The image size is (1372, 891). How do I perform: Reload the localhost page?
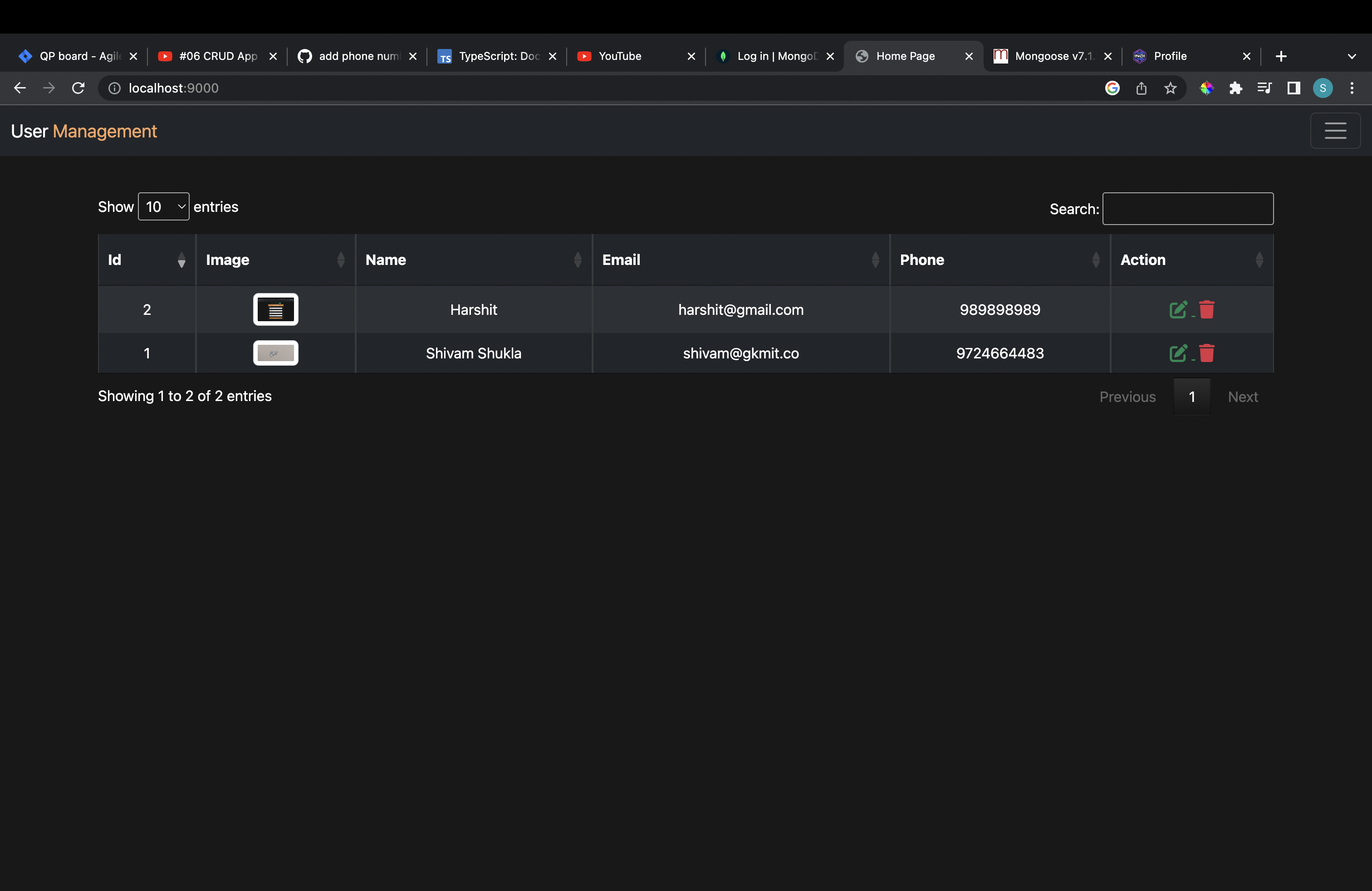78,88
